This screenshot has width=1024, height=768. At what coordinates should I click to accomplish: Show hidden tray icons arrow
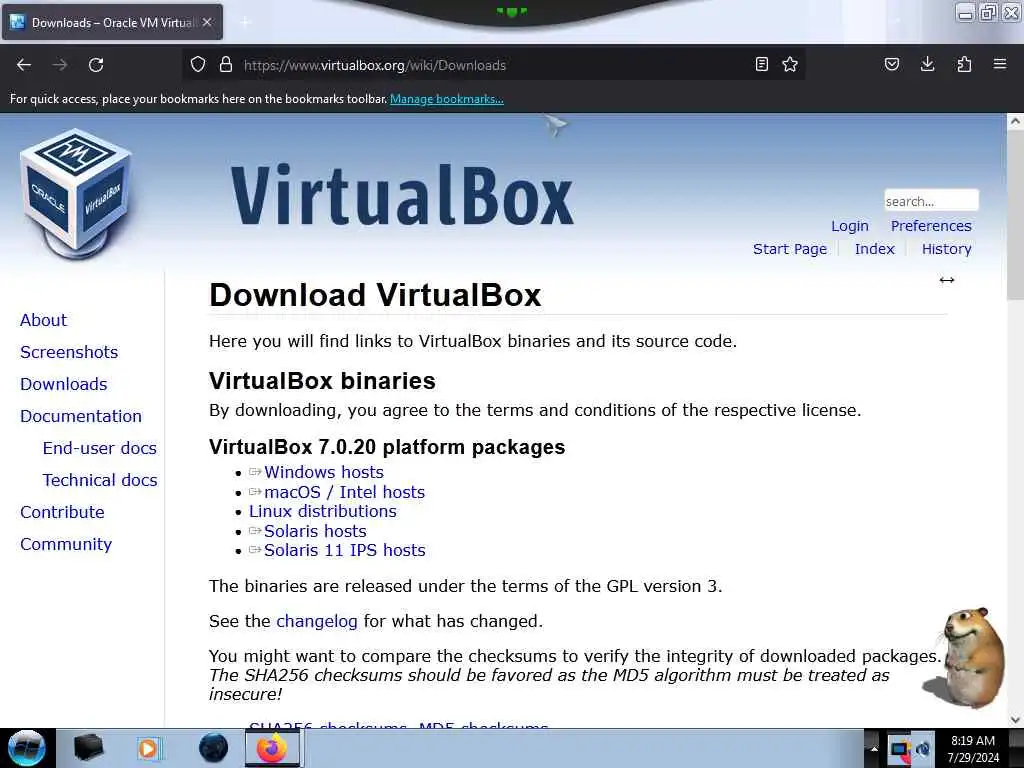(x=874, y=748)
